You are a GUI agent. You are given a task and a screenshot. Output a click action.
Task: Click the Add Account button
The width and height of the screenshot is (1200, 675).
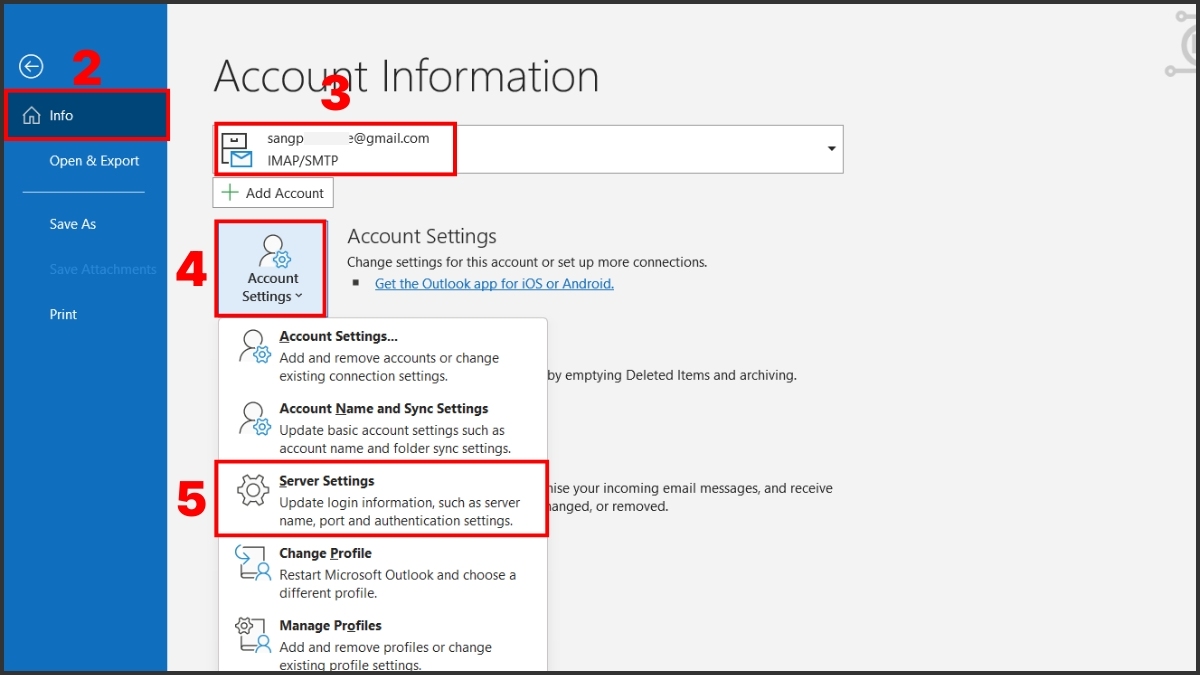[273, 193]
